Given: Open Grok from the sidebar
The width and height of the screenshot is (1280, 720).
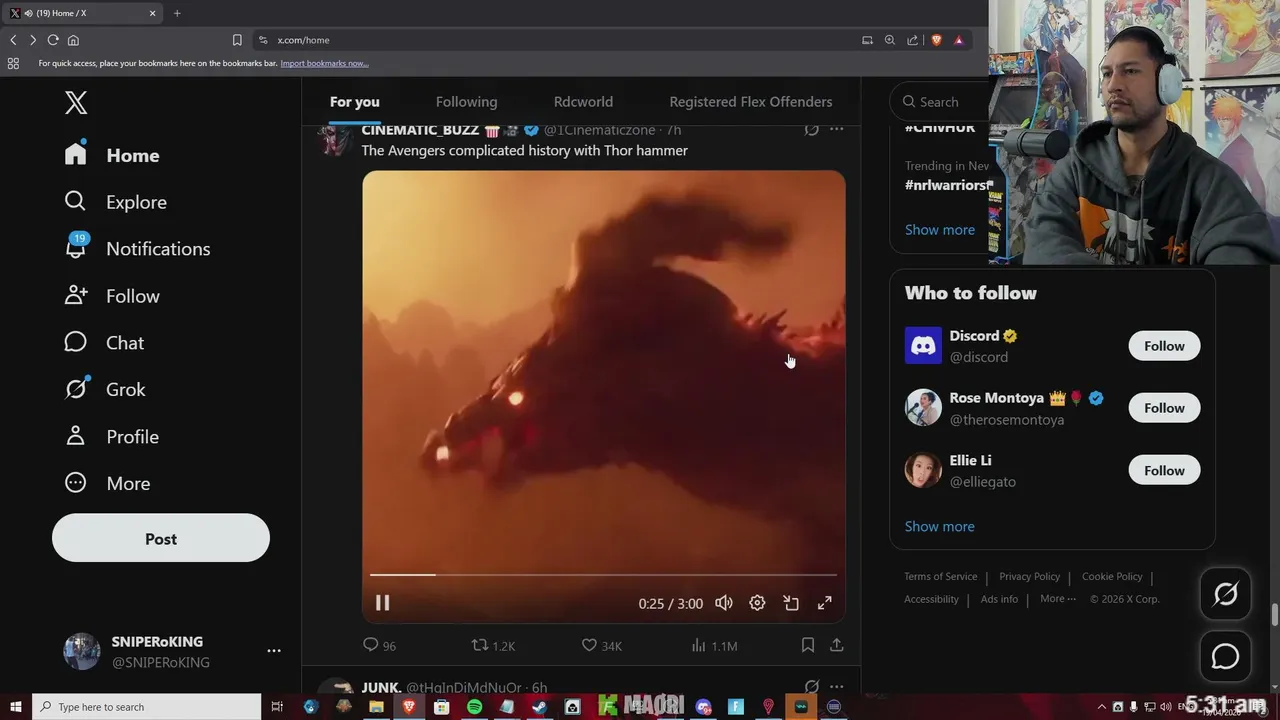Looking at the screenshot, I should 105,389.
